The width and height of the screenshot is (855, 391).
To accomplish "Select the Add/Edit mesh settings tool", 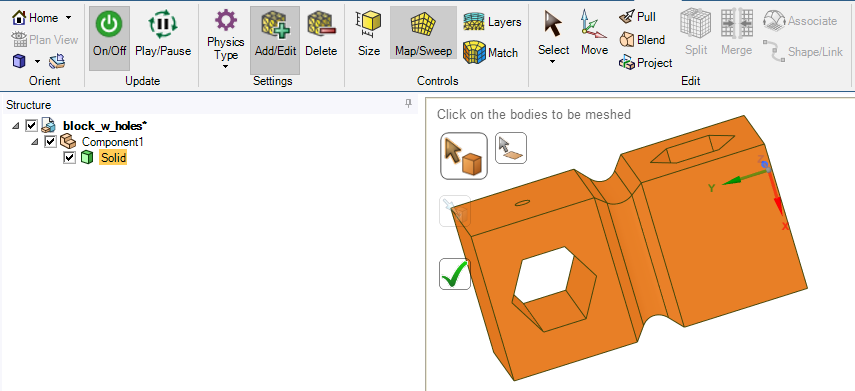I will (275, 36).
